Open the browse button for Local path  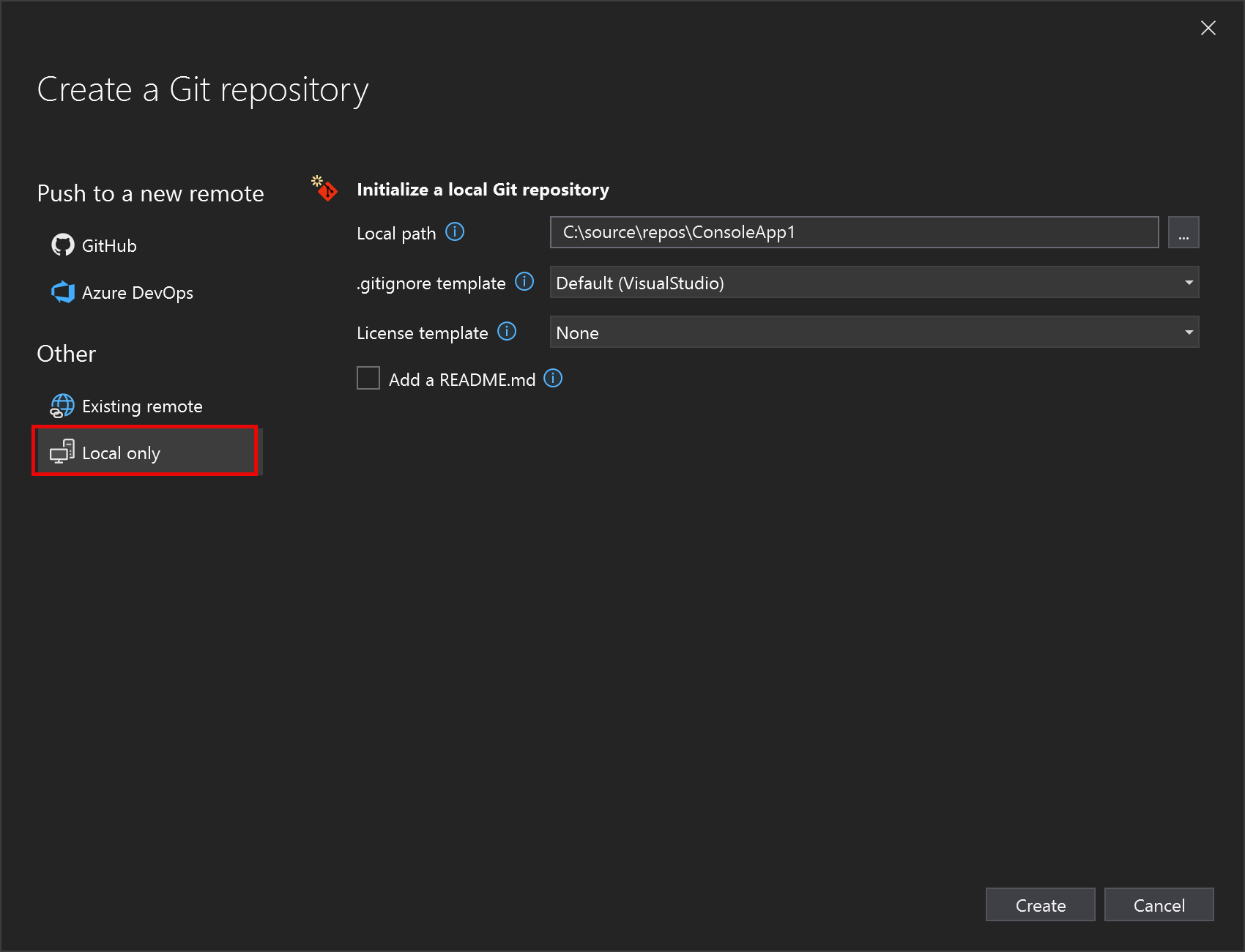(1183, 232)
